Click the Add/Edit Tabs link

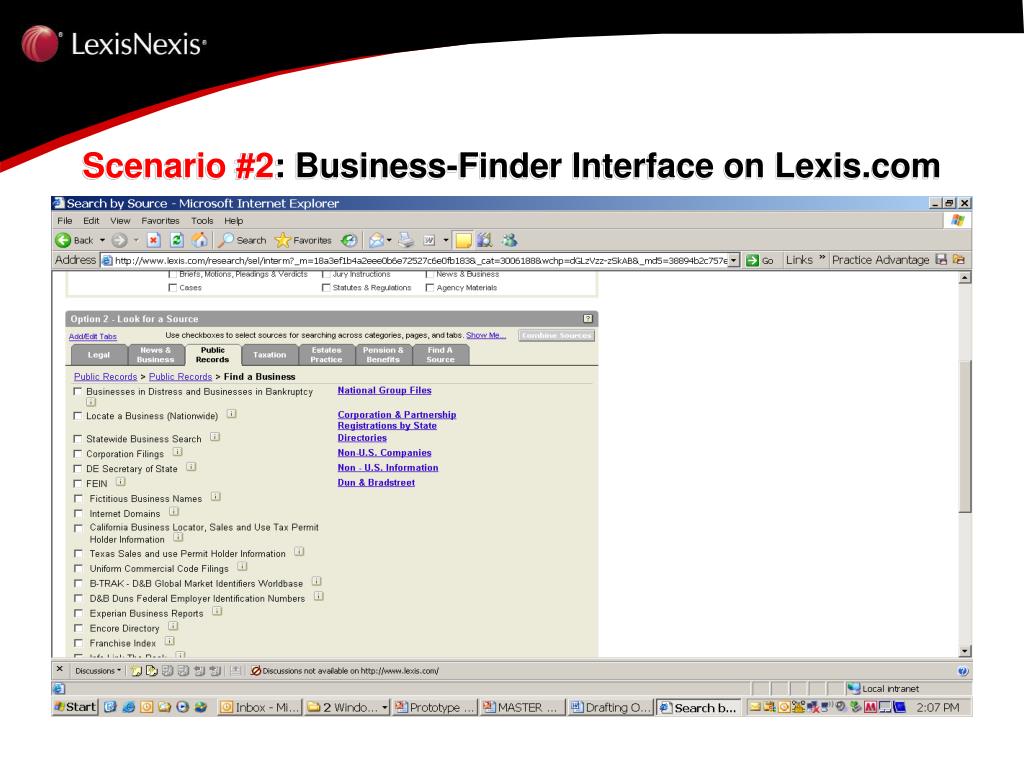tap(93, 337)
